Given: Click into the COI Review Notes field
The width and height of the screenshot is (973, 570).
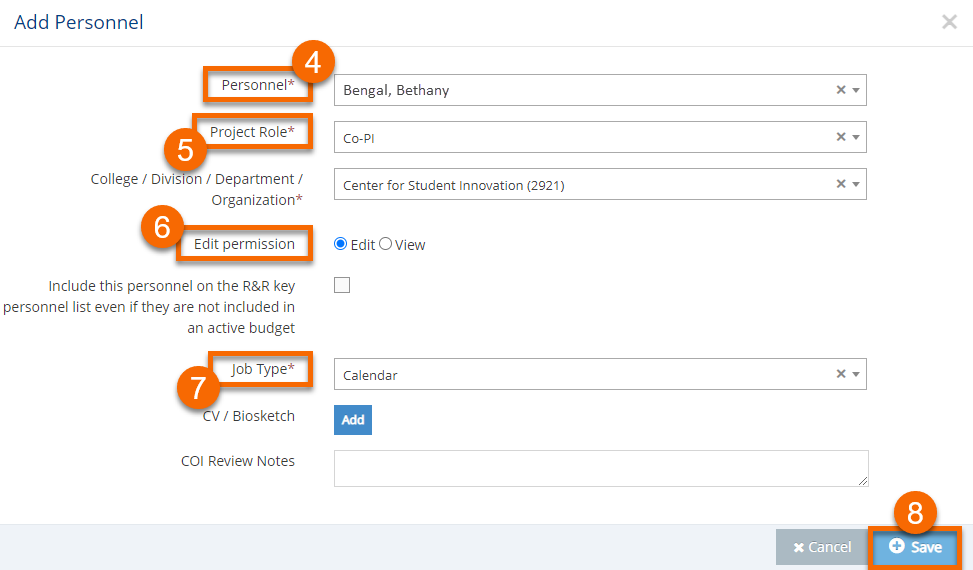Looking at the screenshot, I should tap(600, 468).
